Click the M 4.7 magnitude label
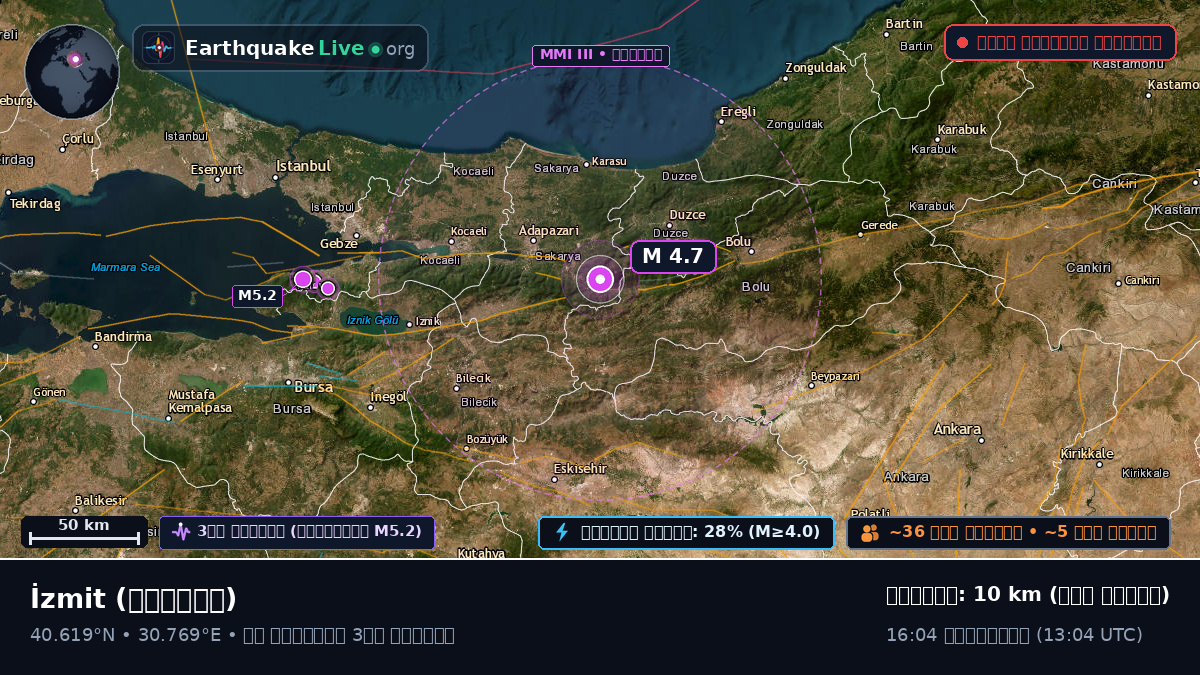 click(x=673, y=256)
